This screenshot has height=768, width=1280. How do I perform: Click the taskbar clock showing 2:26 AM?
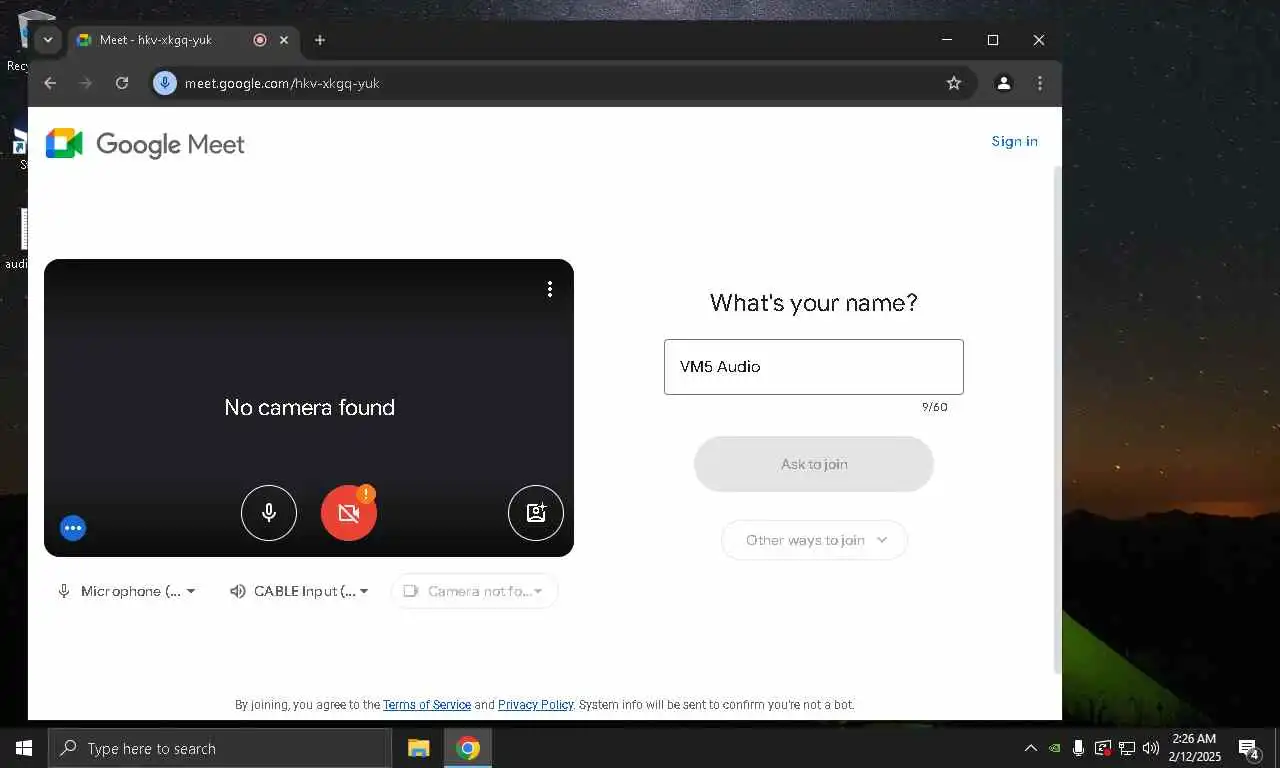tap(1194, 748)
